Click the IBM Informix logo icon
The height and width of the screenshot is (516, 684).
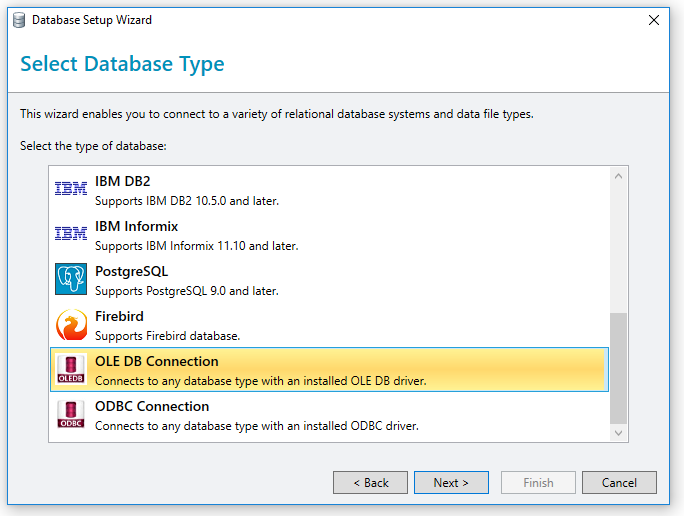pos(71,233)
